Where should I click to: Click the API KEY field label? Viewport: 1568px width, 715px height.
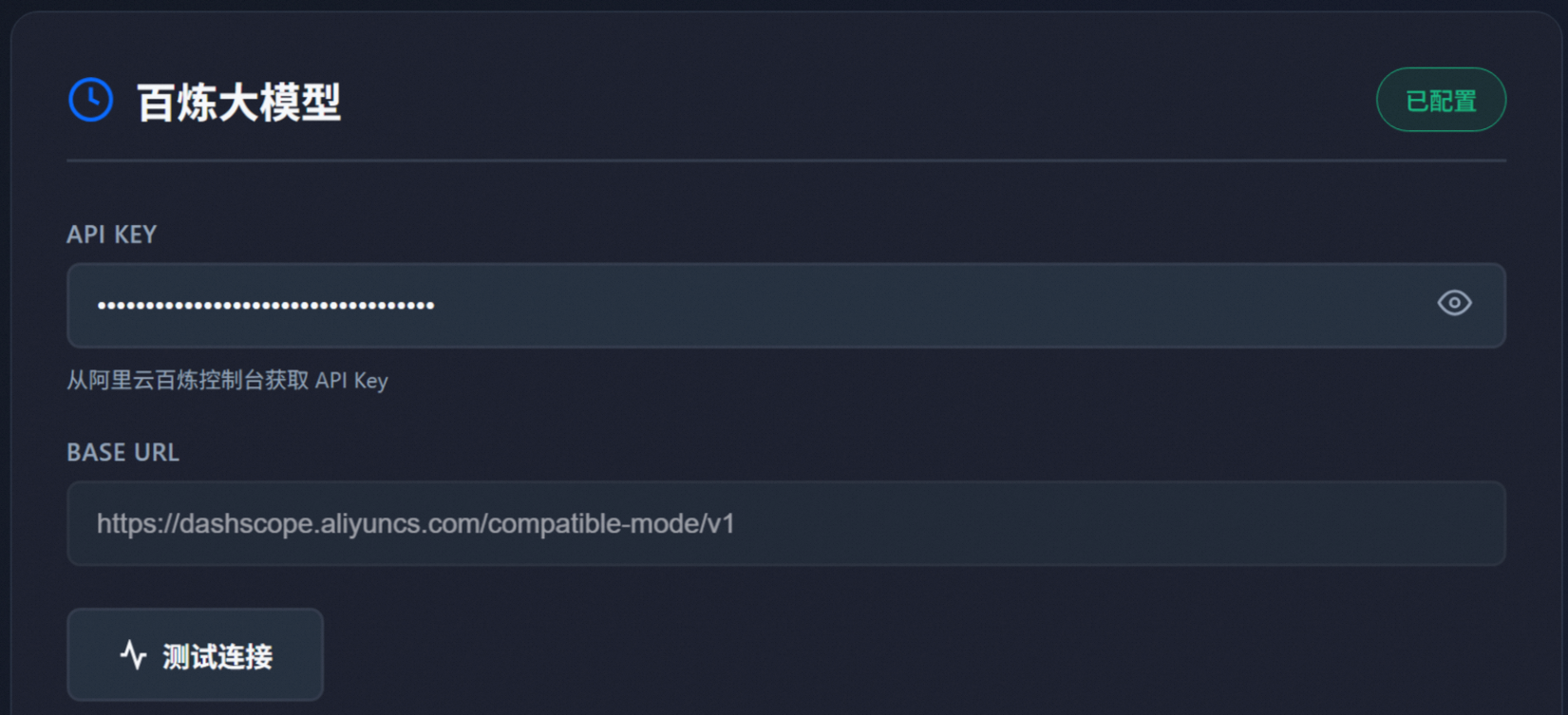111,235
